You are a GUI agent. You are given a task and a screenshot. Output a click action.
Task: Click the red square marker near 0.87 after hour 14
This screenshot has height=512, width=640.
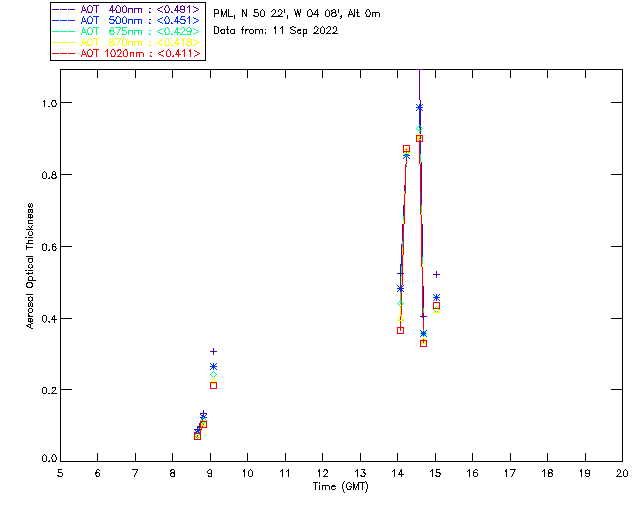click(x=406, y=149)
